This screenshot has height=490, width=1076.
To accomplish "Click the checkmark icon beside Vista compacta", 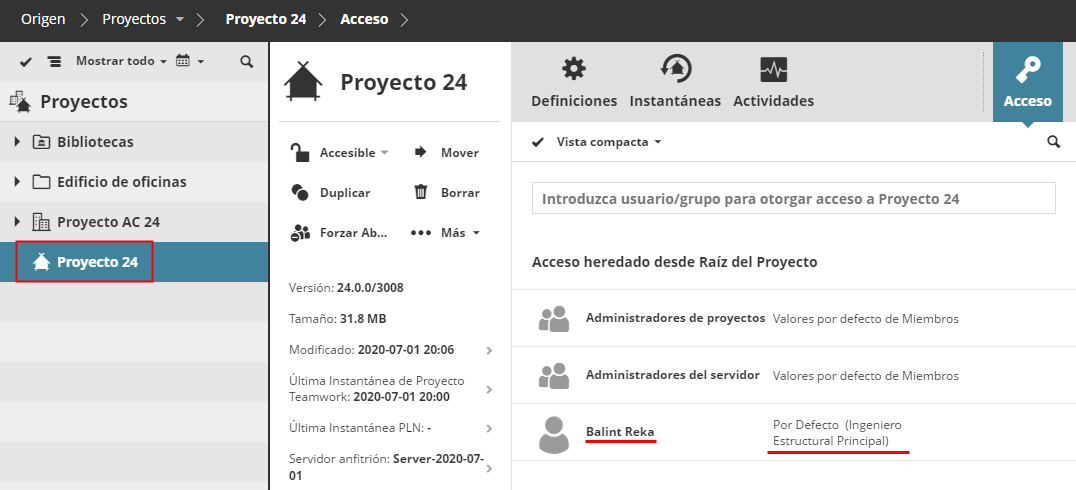I will coord(539,142).
